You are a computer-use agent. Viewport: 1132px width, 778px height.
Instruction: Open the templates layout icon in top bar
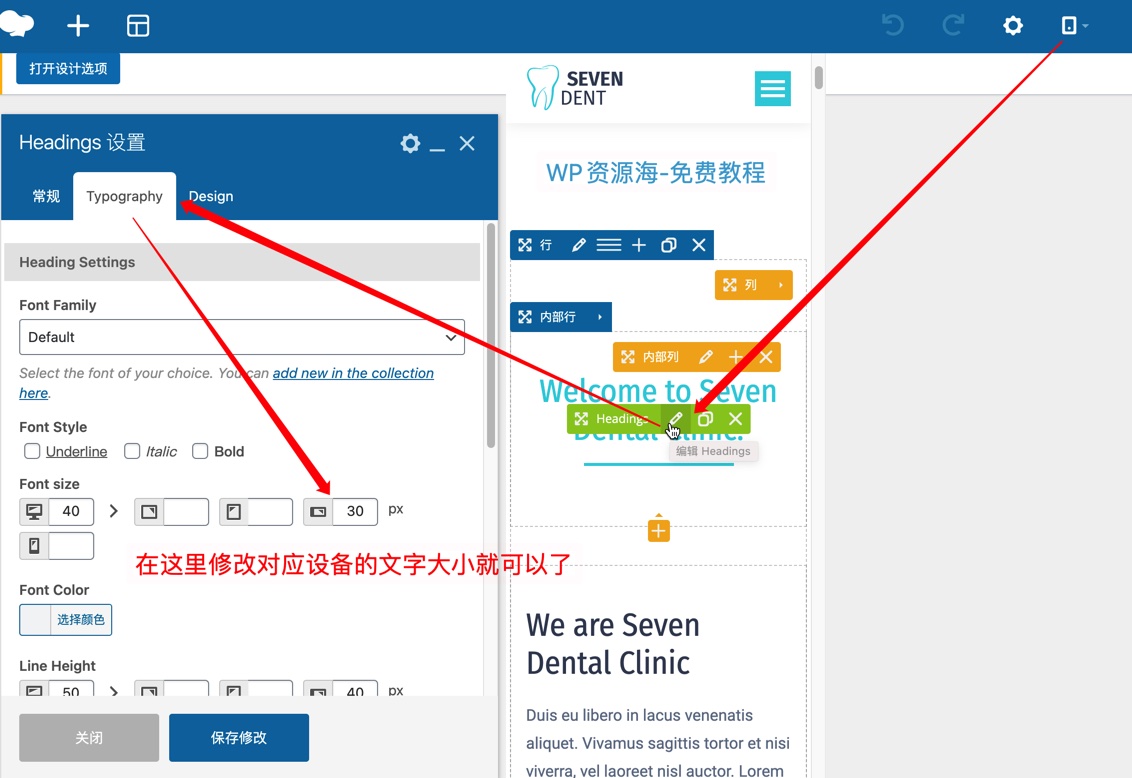(138, 25)
